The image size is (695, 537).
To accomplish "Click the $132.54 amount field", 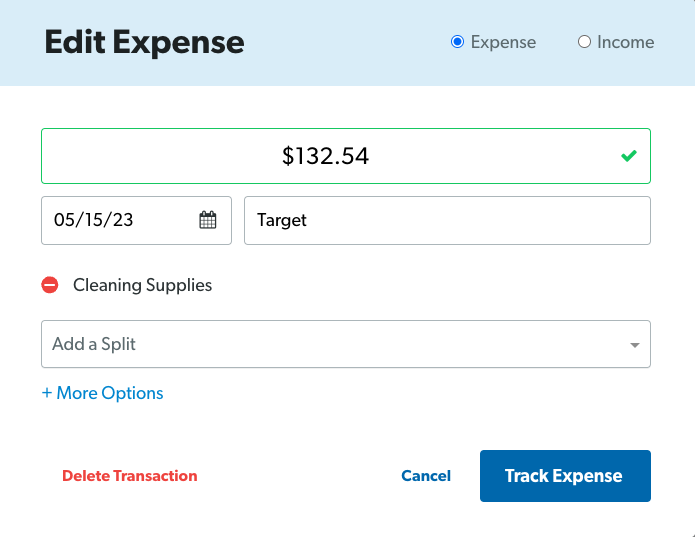I will pos(346,156).
